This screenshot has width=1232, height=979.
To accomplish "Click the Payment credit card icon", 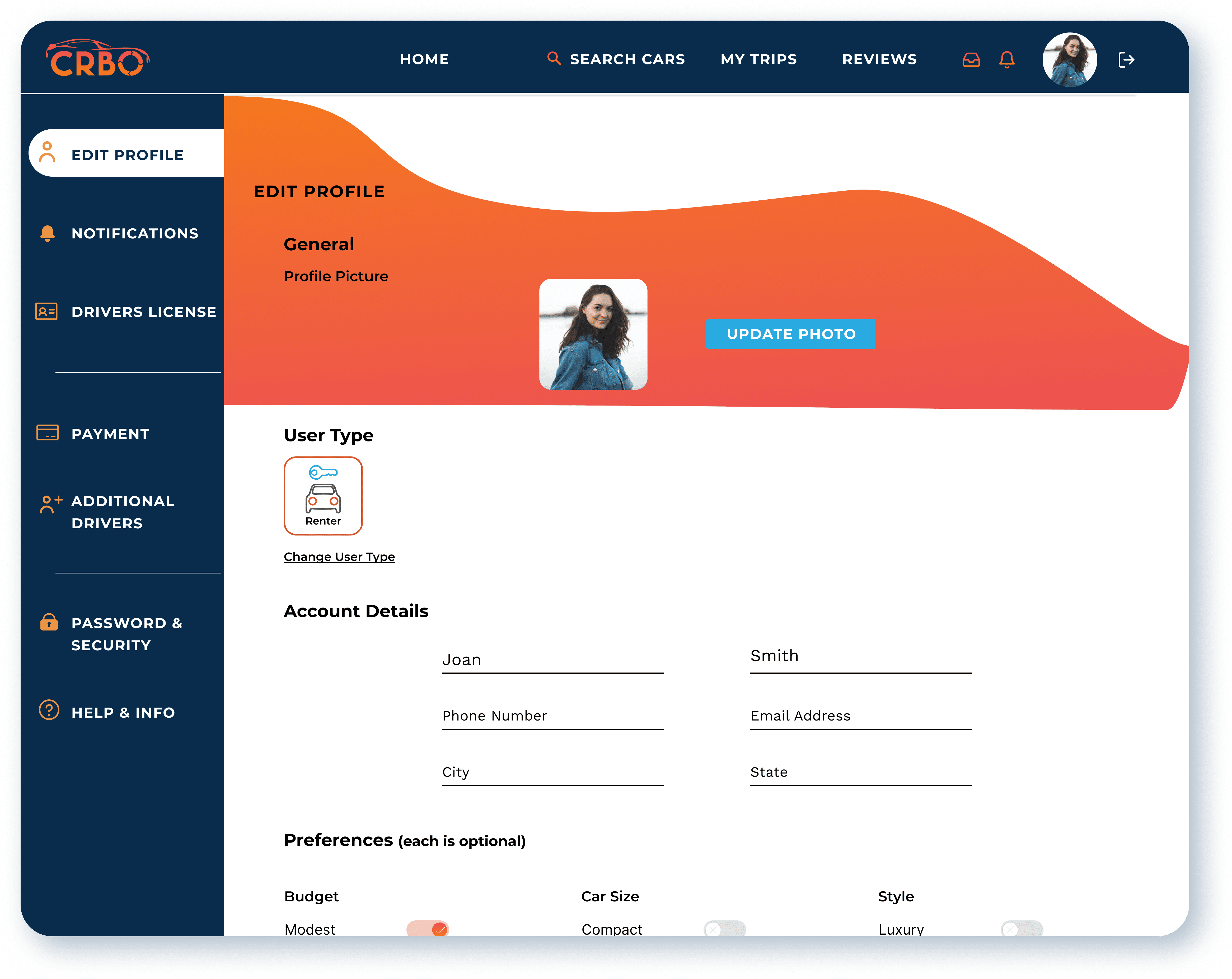I will tap(48, 433).
